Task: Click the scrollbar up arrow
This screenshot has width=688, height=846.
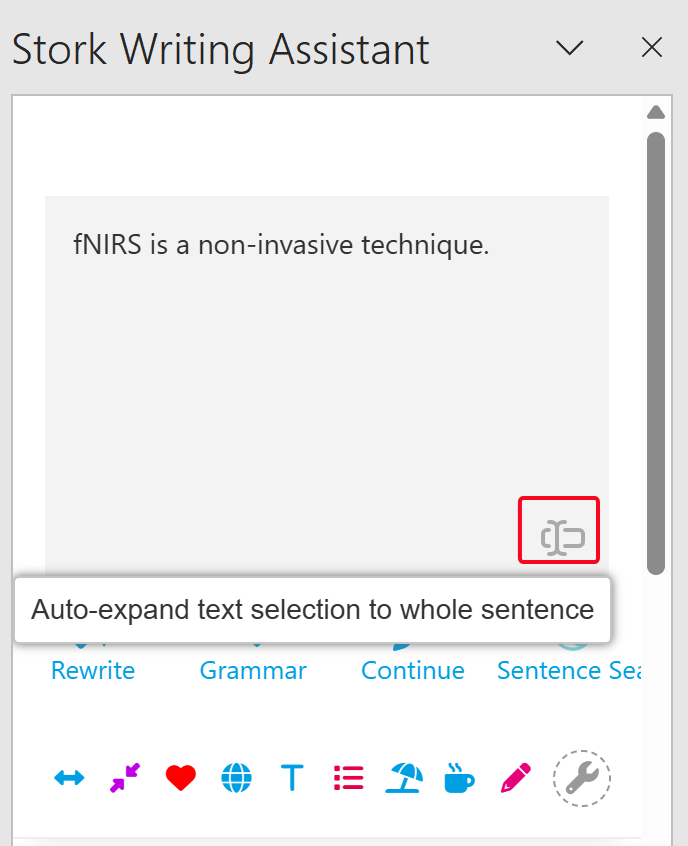Action: coord(656,112)
